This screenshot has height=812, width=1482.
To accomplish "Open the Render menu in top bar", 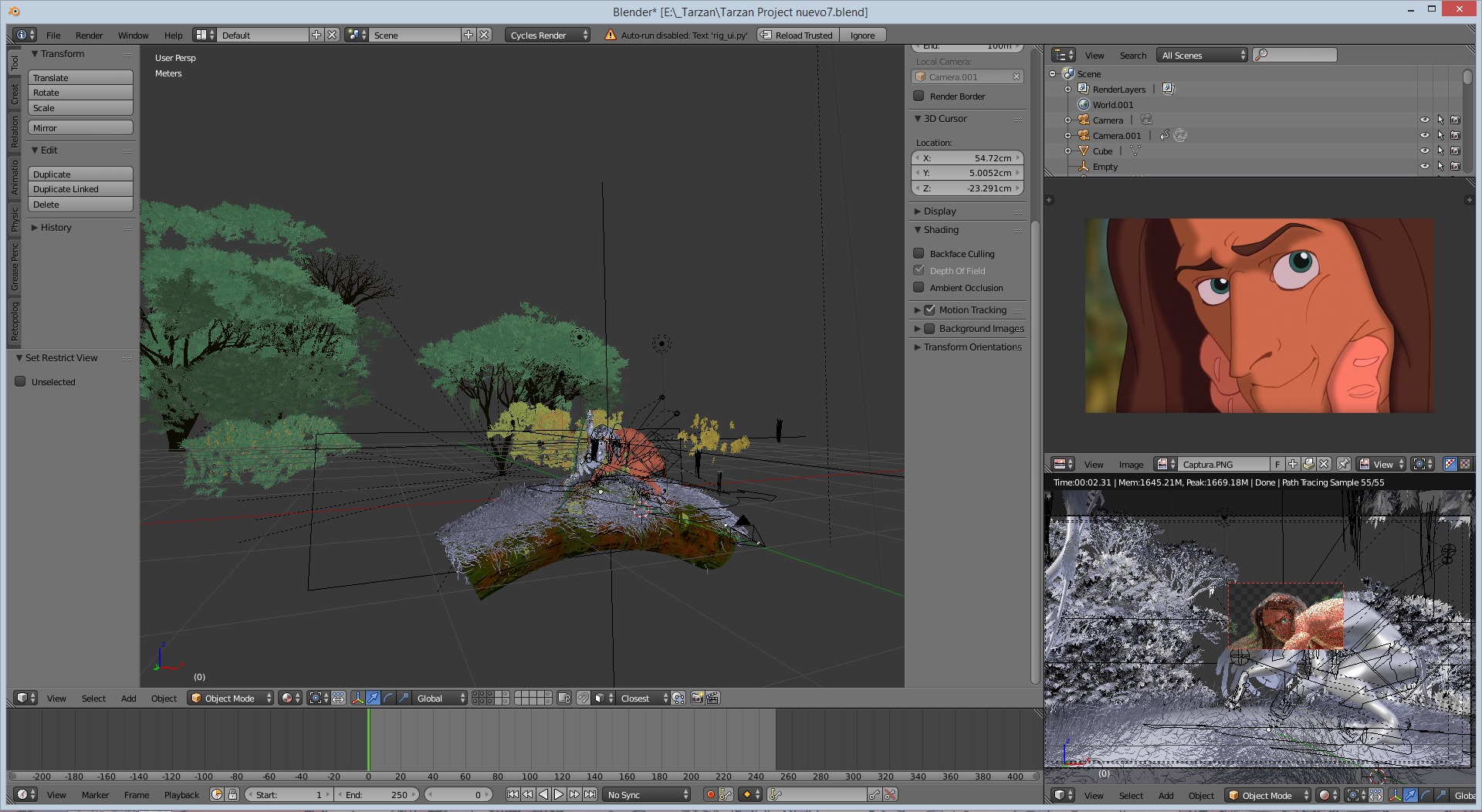I will (x=89, y=35).
